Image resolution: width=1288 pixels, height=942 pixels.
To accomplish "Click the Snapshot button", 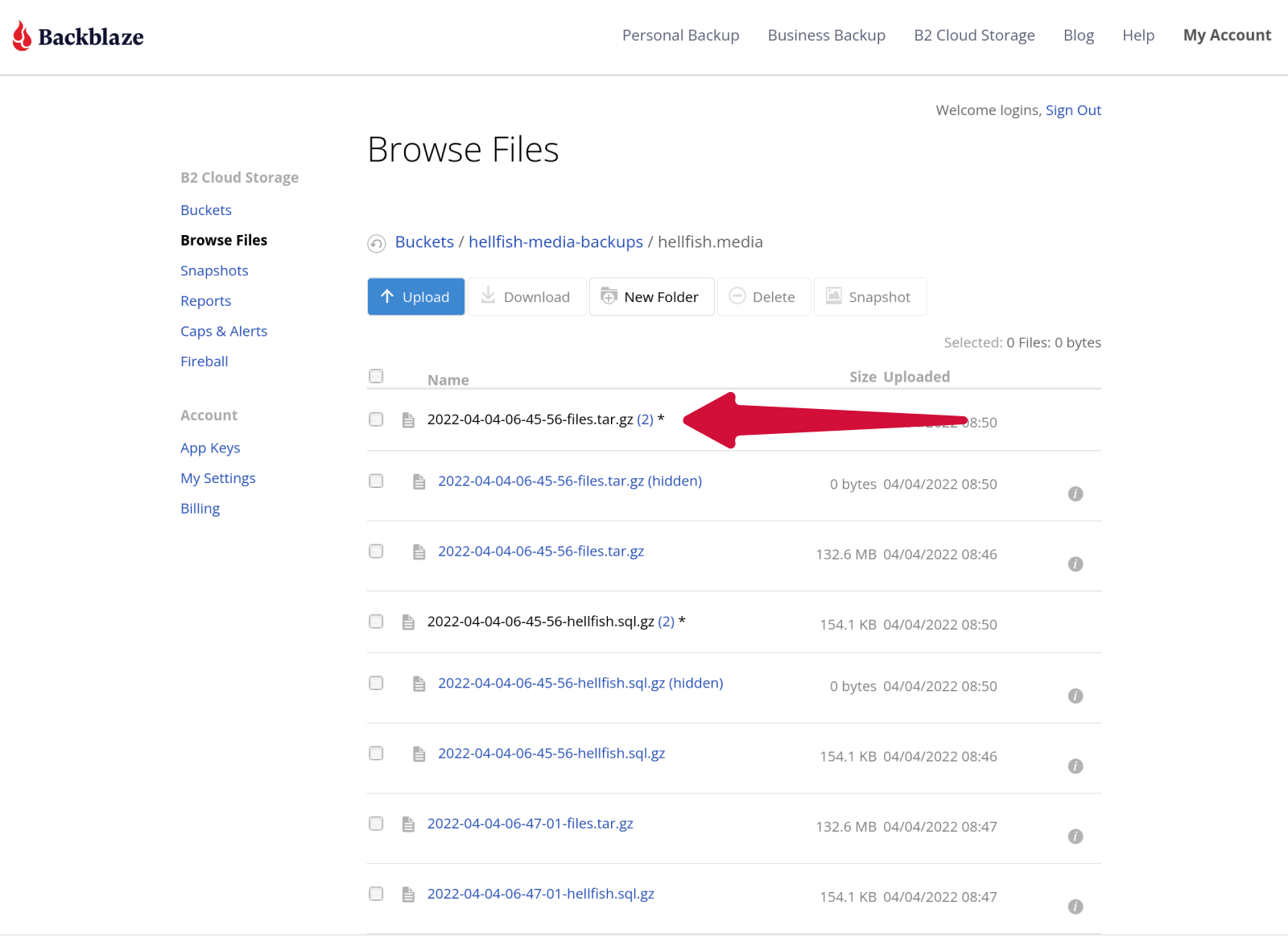I will (869, 296).
